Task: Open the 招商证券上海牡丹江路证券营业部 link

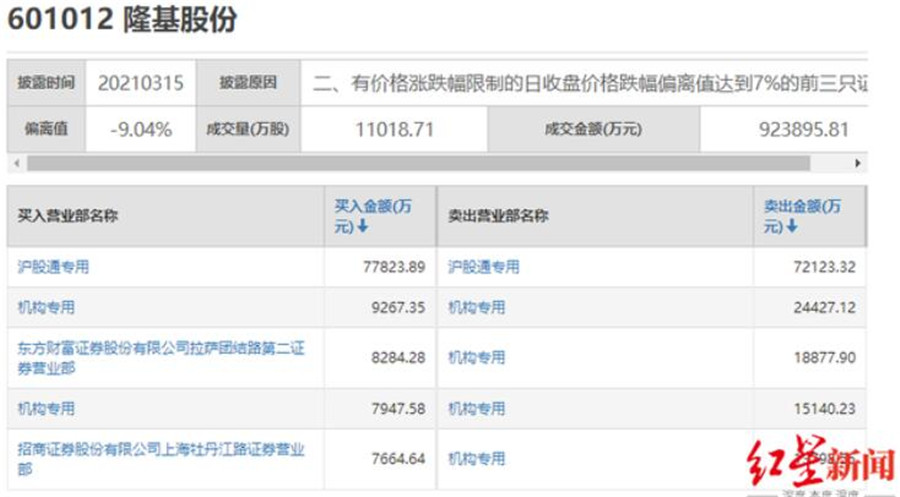Action: pyautogui.click(x=160, y=459)
